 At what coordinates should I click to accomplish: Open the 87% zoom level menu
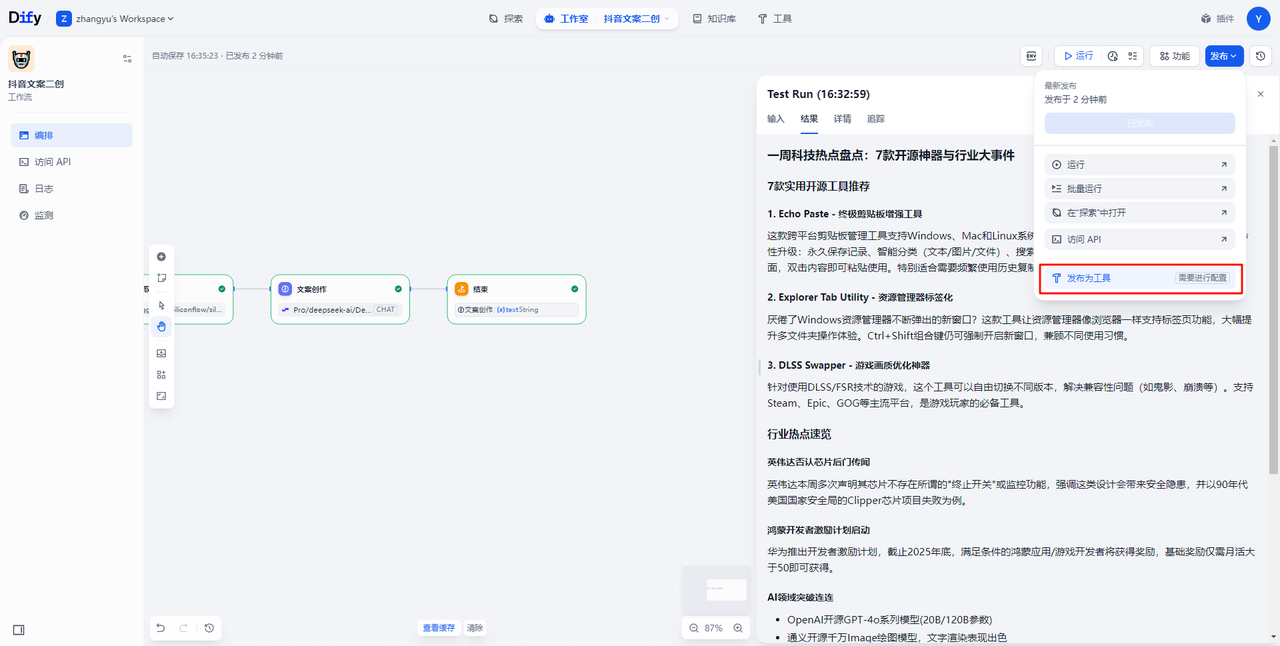coord(714,628)
